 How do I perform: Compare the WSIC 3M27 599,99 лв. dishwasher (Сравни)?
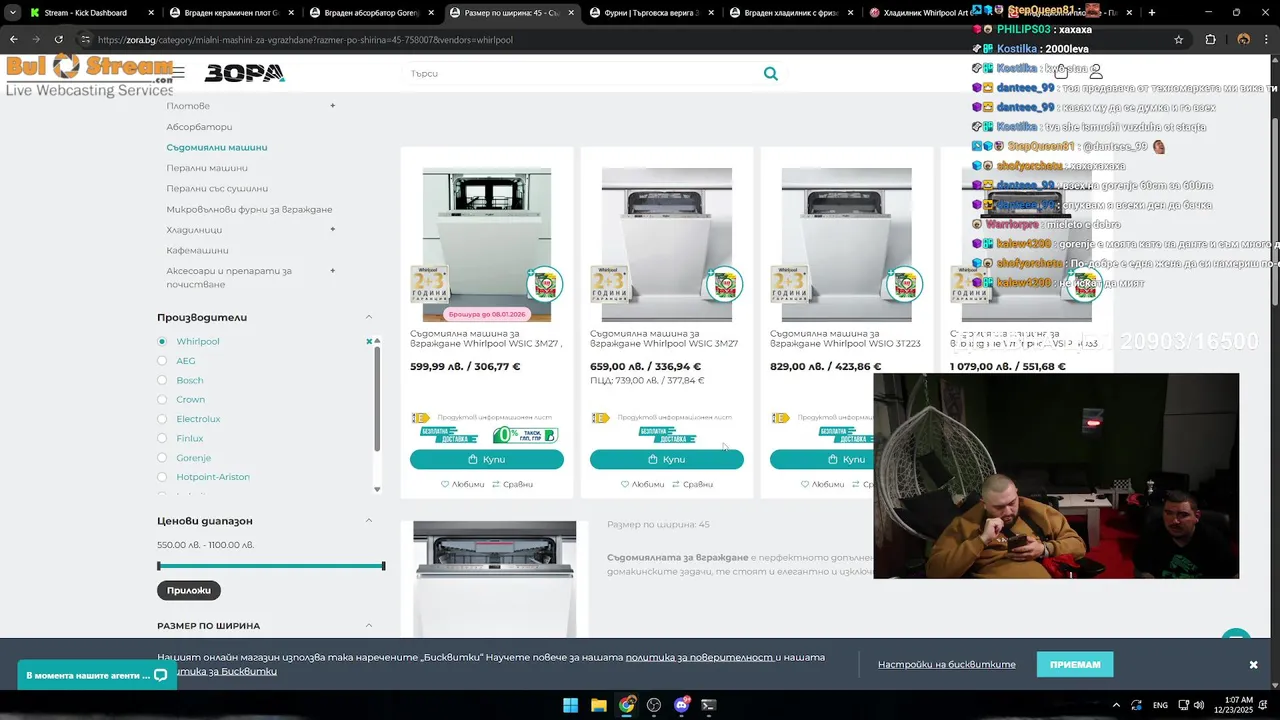pos(512,484)
